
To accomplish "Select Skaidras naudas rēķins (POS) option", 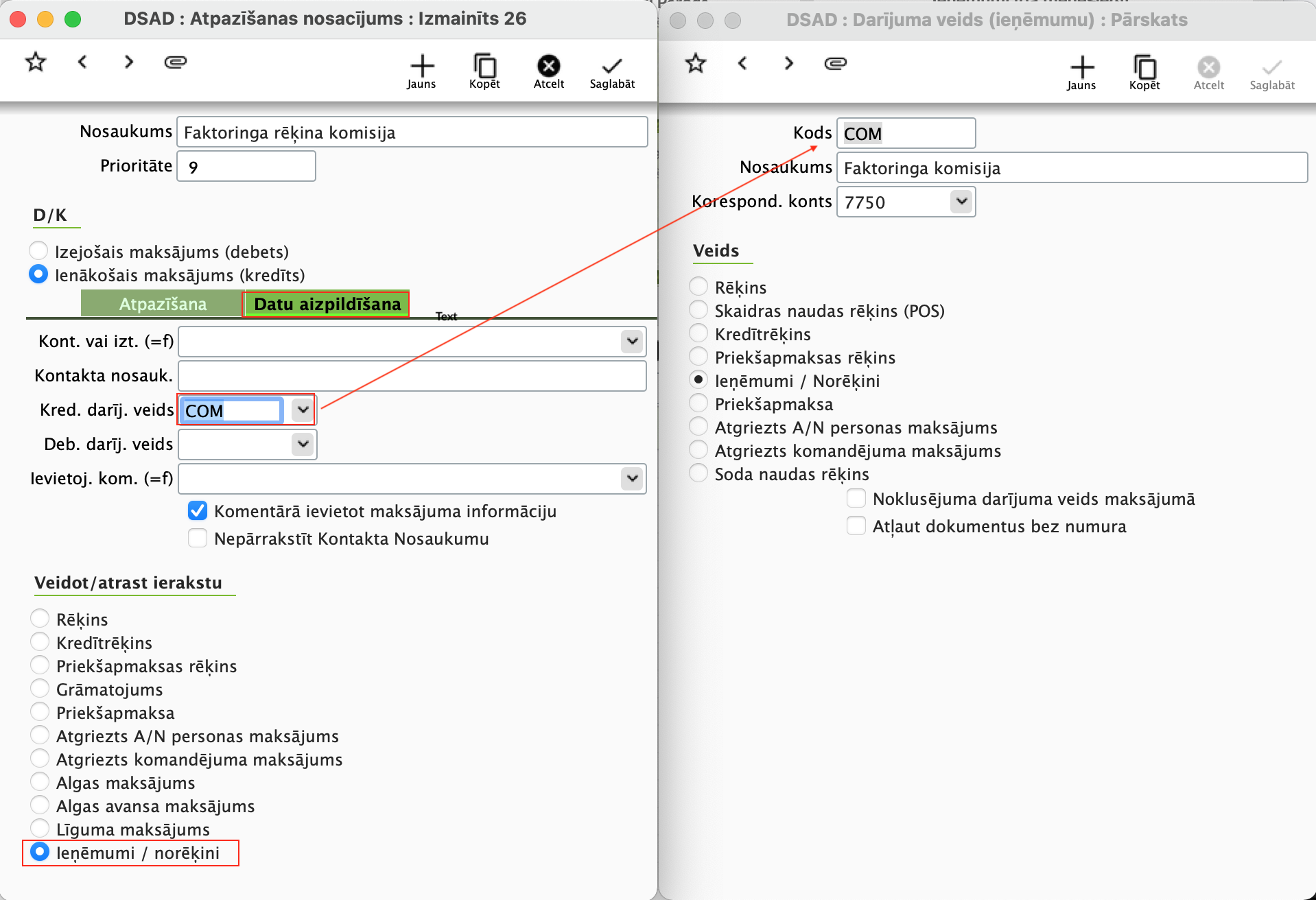I will click(698, 310).
